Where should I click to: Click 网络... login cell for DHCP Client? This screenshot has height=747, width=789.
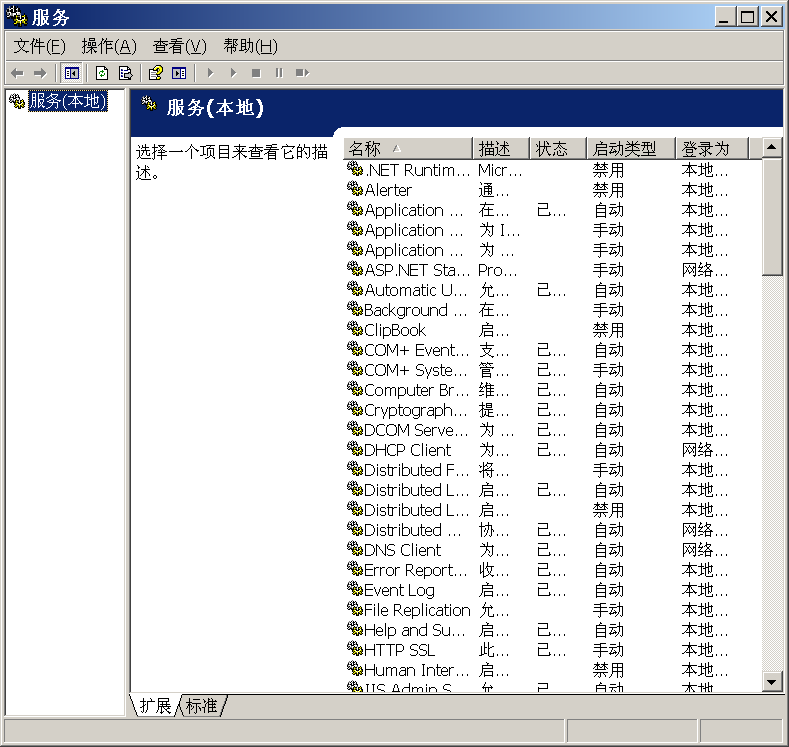pos(704,450)
